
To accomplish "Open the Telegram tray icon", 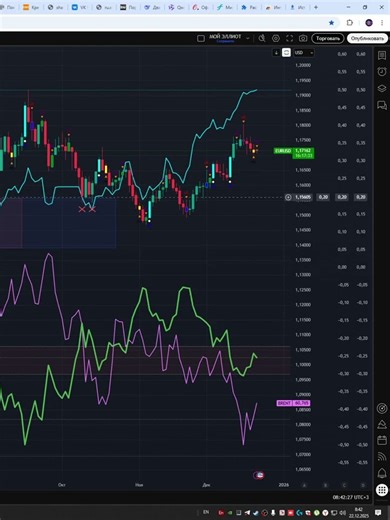I will [x=247, y=512].
